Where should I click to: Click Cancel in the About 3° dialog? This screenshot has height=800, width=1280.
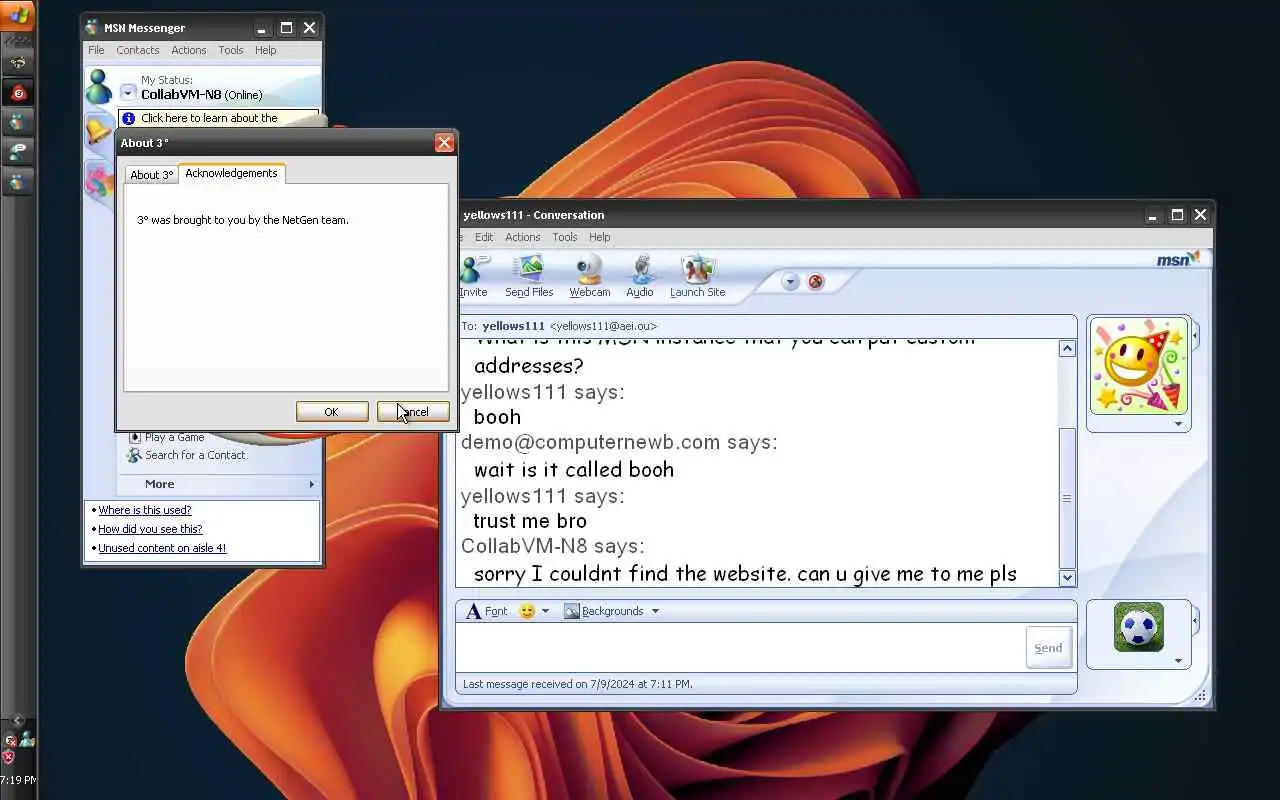[413, 412]
